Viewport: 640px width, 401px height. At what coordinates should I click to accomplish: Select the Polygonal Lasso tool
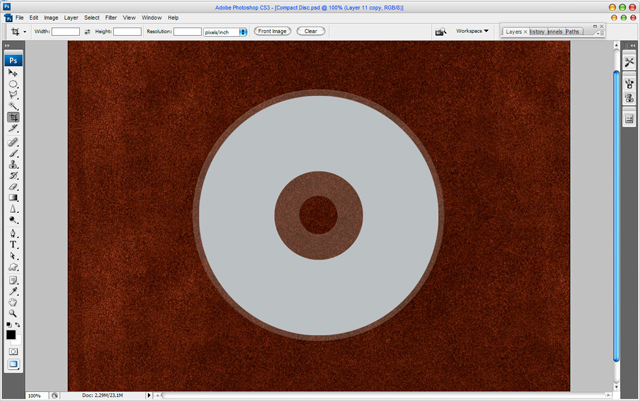tap(13, 95)
